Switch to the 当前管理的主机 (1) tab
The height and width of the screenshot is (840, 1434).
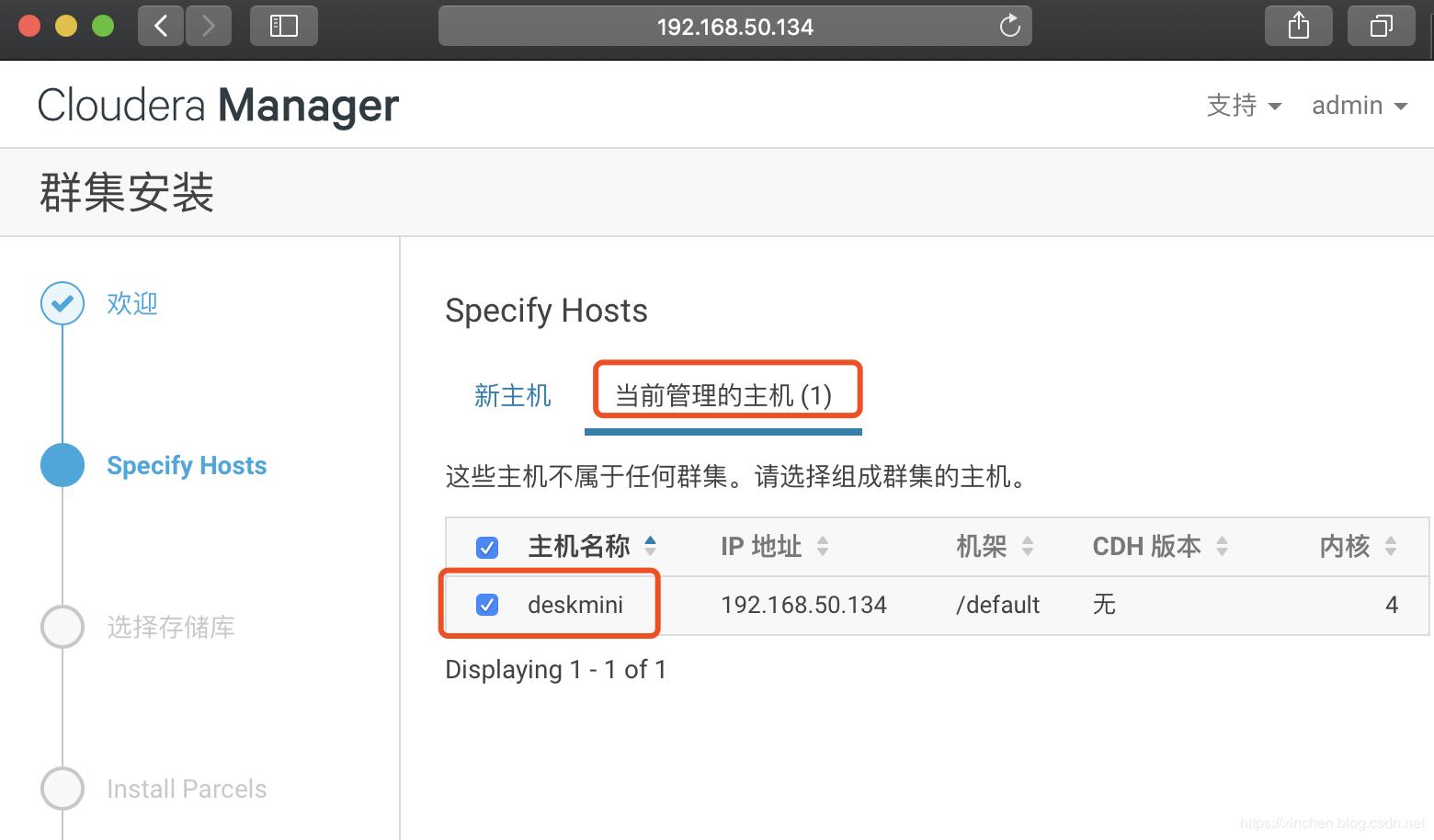click(x=723, y=395)
